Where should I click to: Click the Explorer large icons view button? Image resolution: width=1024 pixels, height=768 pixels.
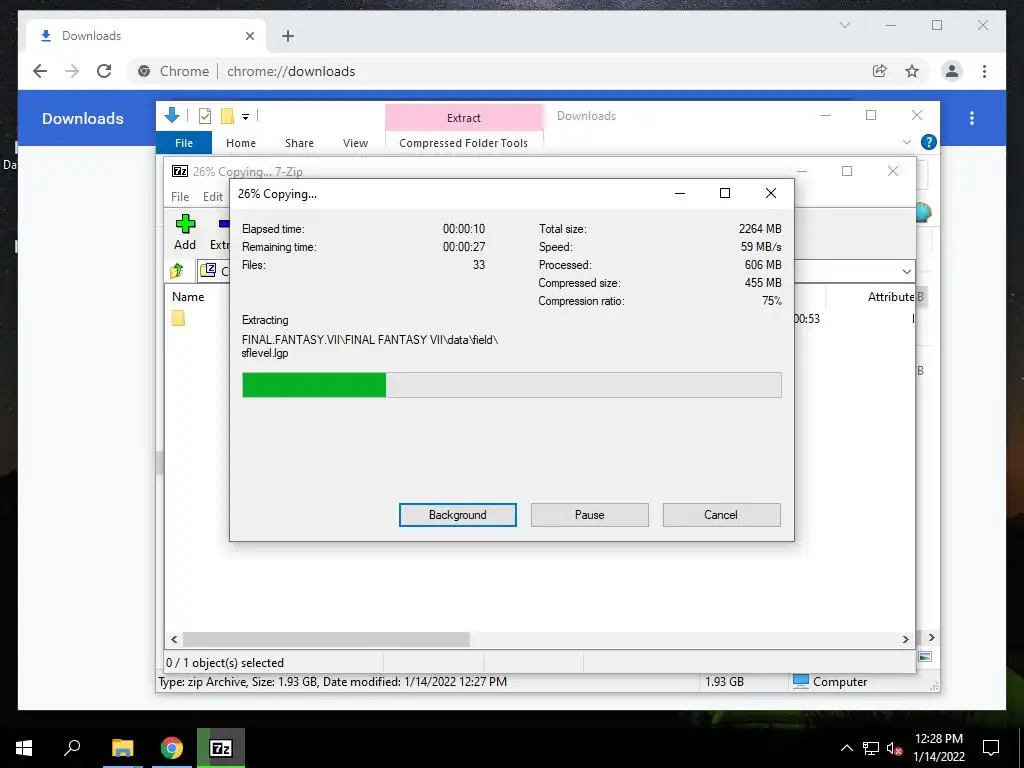pos(925,656)
